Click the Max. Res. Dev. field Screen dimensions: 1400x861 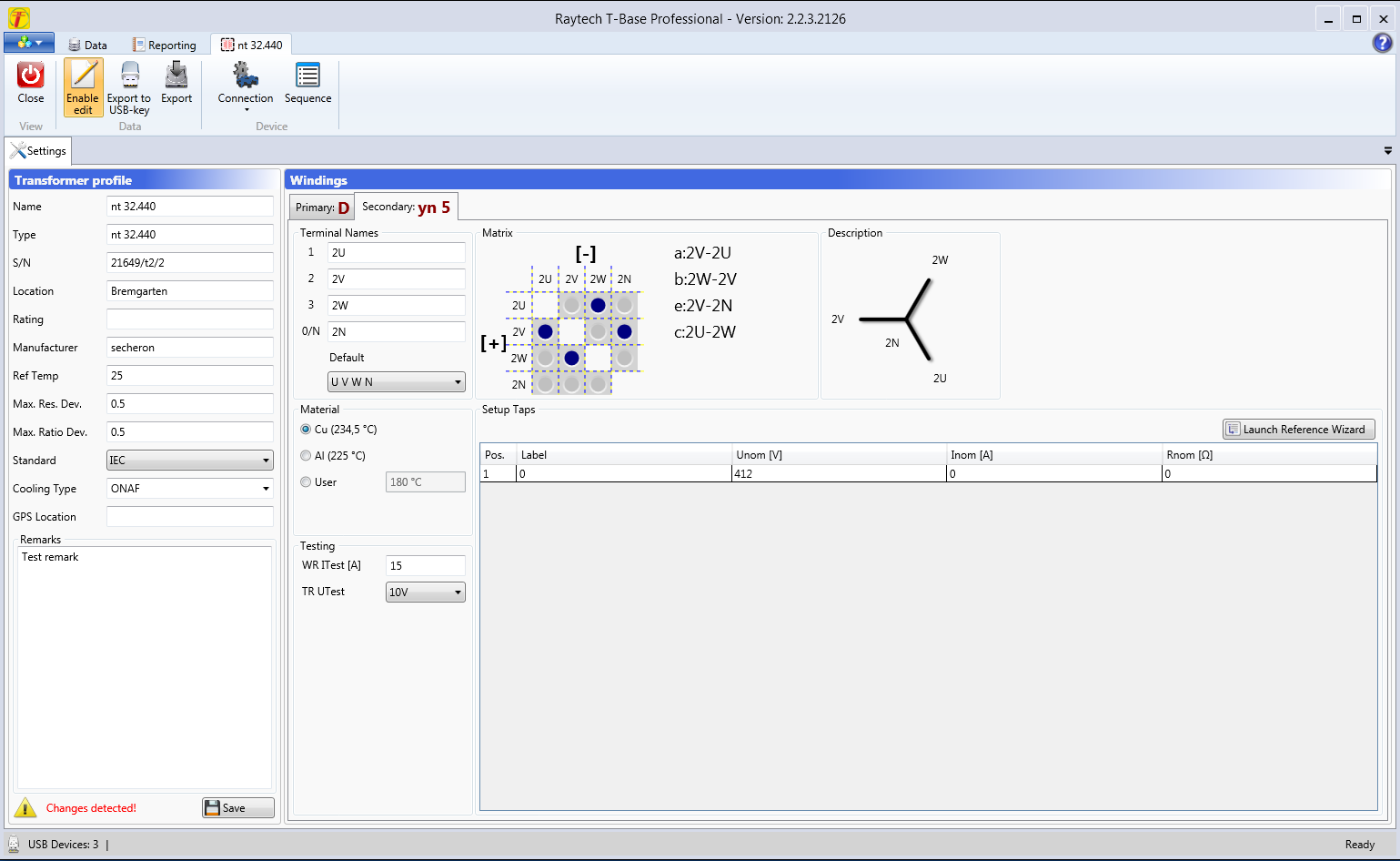(x=190, y=404)
